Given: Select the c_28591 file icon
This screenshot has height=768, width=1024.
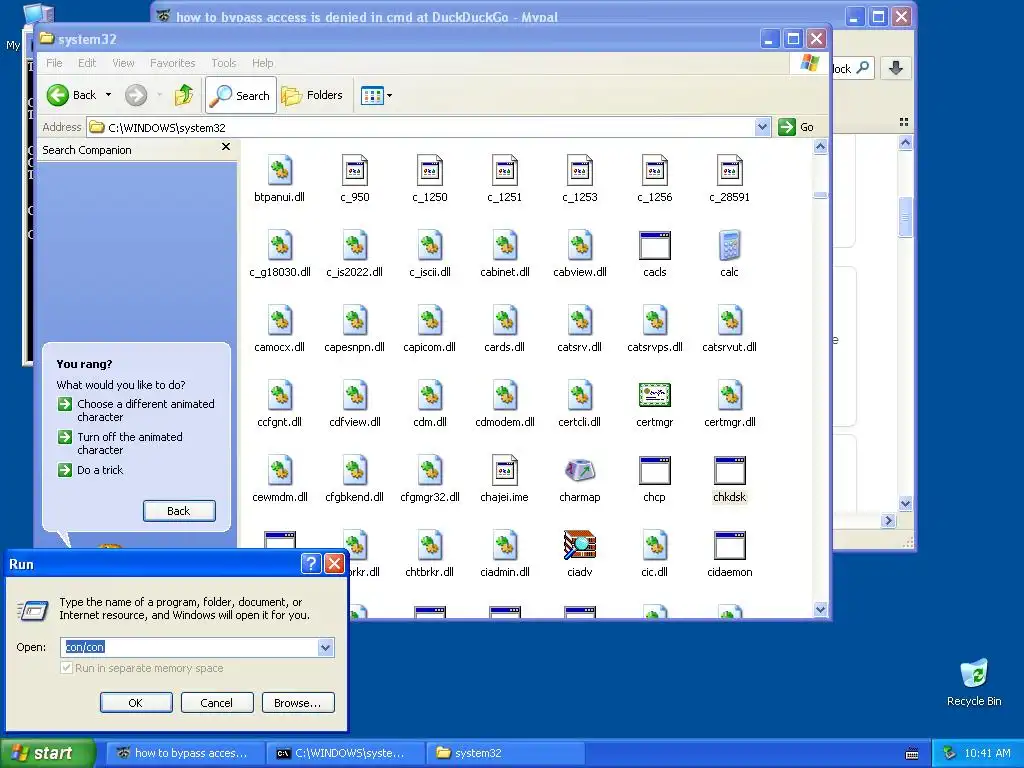Looking at the screenshot, I should [729, 171].
